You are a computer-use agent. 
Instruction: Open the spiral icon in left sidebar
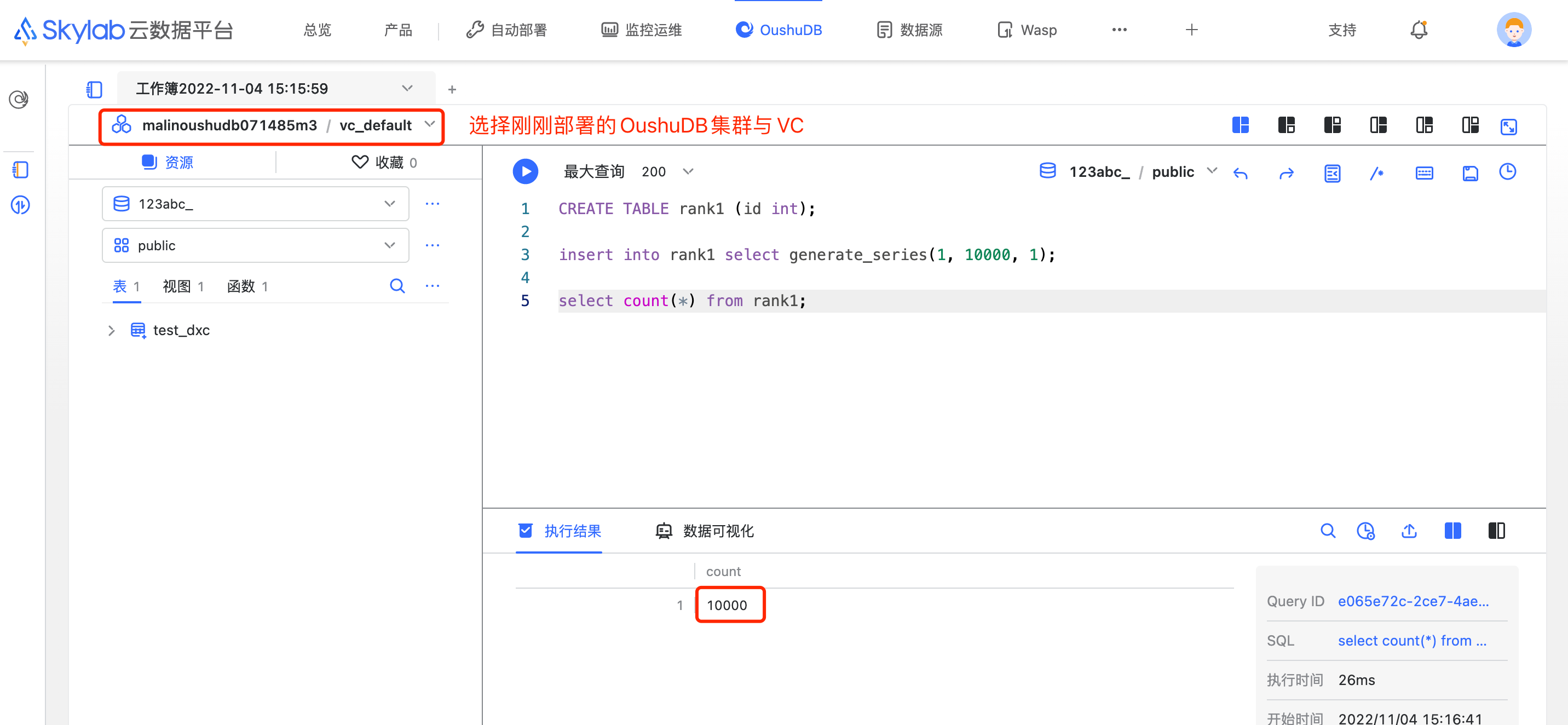(x=20, y=99)
